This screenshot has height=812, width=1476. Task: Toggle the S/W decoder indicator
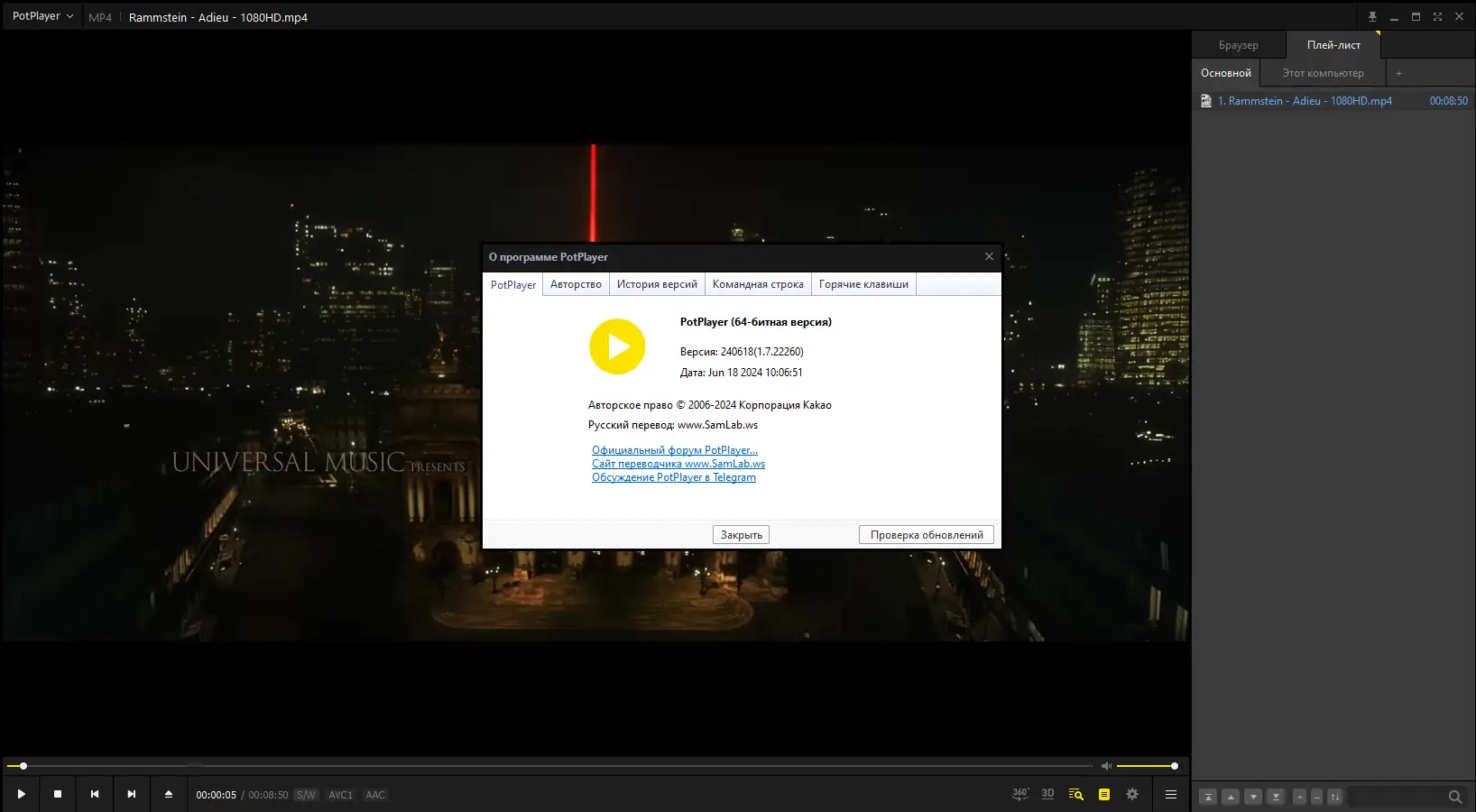pos(307,795)
